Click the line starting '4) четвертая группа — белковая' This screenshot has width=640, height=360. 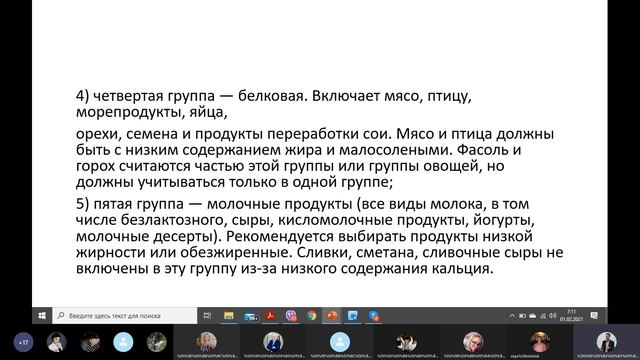tap(273, 96)
